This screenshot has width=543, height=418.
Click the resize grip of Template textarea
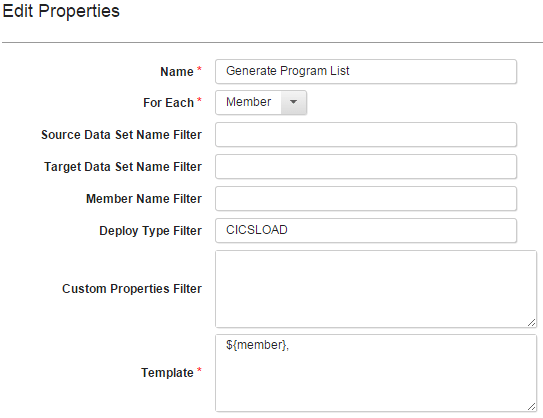click(532, 407)
